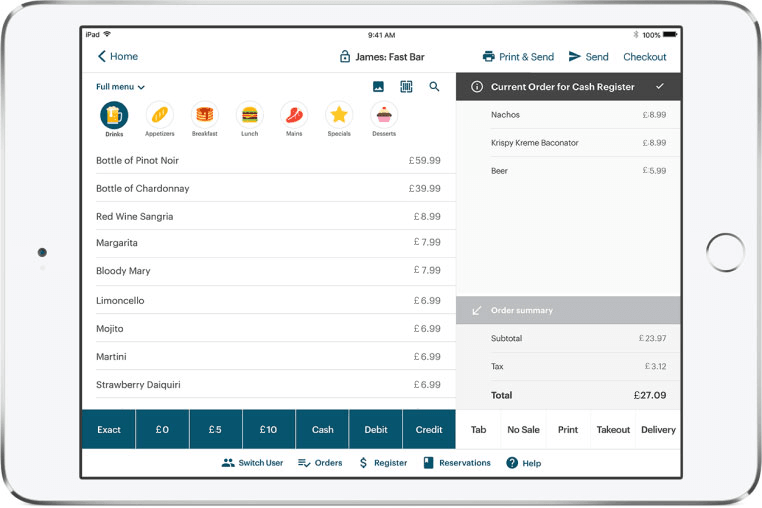Add Bottle of Chardonnay to order
The width and height of the screenshot is (762, 508).
tap(268, 188)
